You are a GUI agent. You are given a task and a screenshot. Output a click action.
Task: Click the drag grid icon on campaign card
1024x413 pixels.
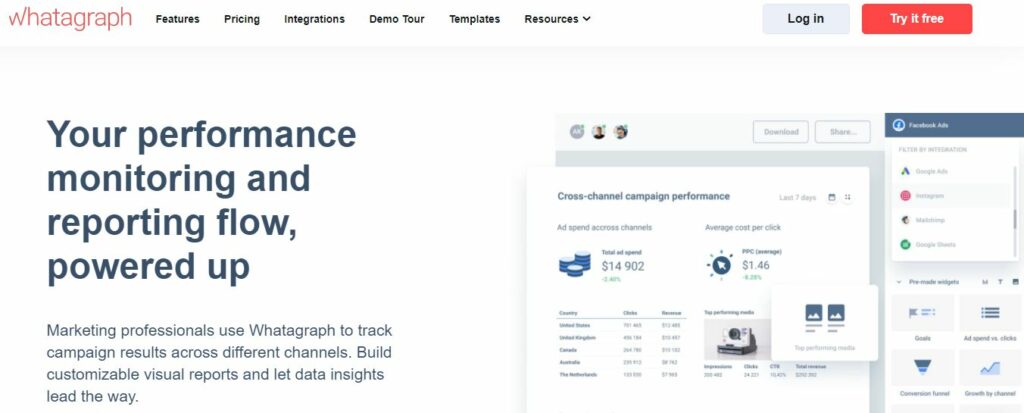847,197
